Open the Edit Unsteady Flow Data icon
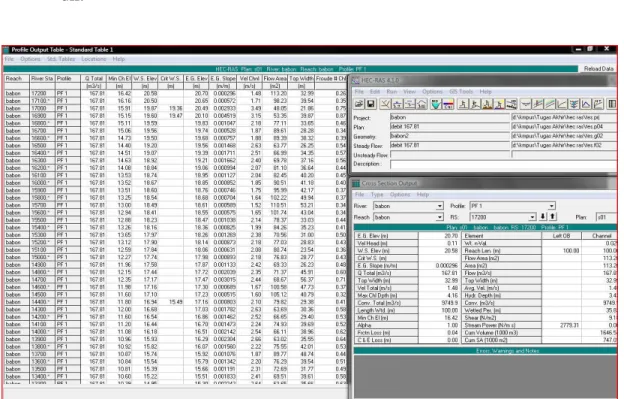This screenshot has height=399, width=624. click(x=421, y=104)
